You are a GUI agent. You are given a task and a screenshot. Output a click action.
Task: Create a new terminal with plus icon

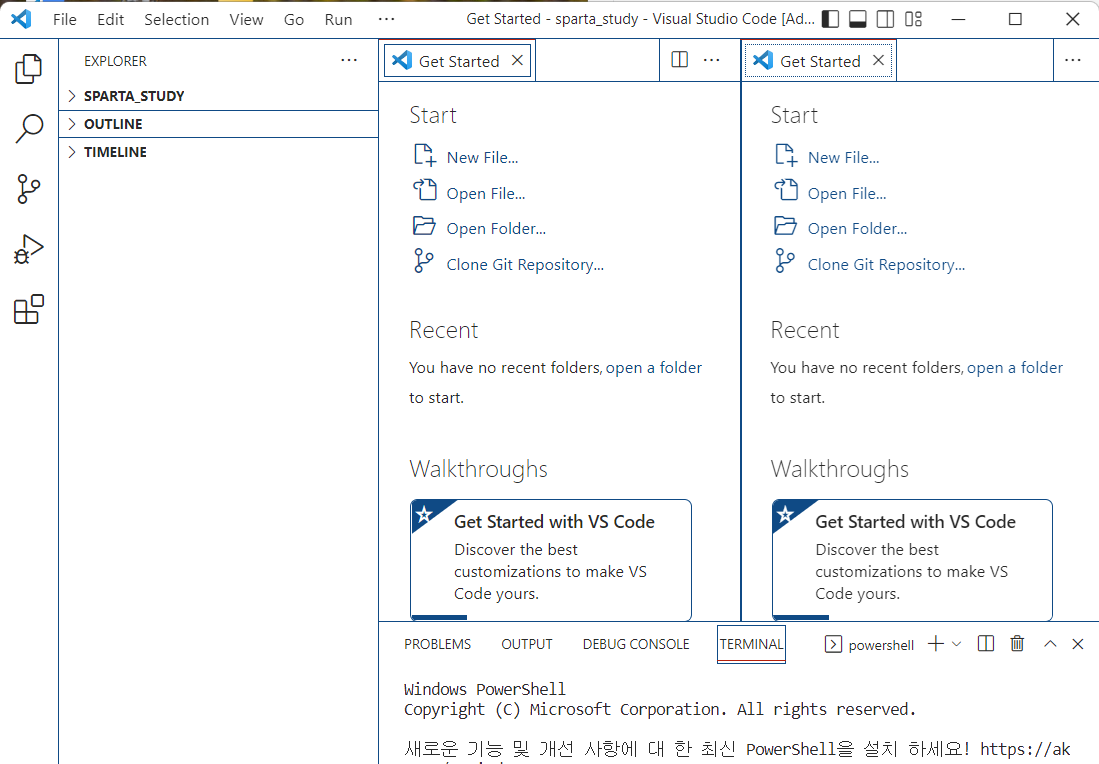coord(936,643)
